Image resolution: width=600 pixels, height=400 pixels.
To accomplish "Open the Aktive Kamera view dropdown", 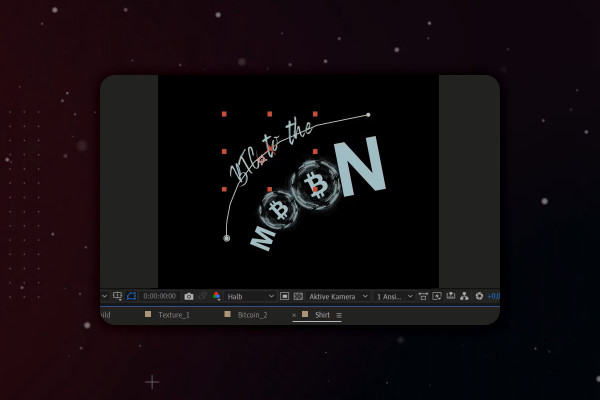I will (x=338, y=297).
